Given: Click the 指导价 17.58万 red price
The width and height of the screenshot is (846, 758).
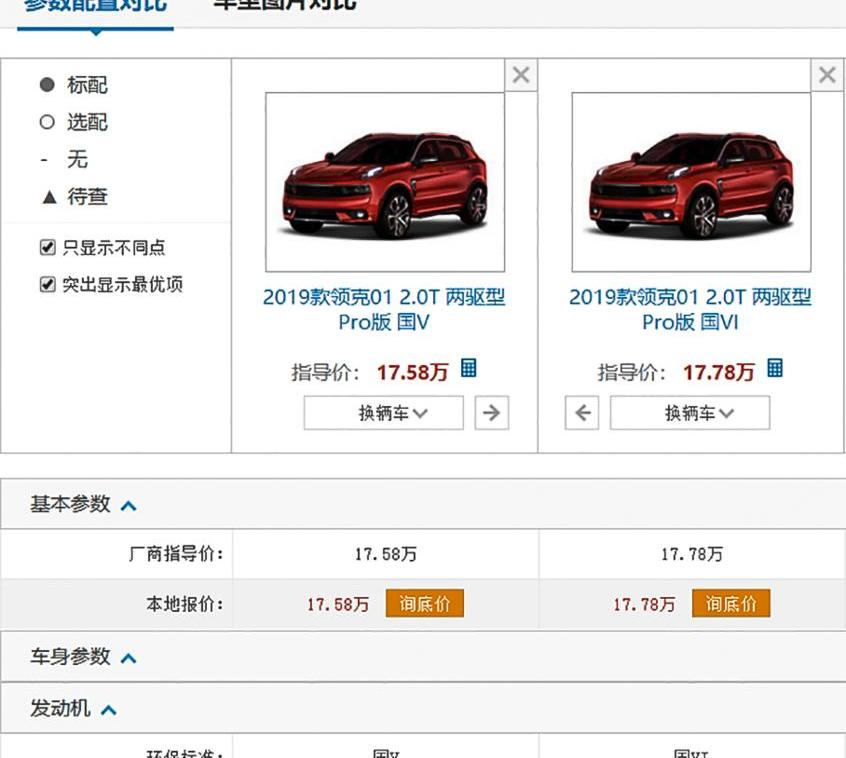Looking at the screenshot, I should 412,372.
